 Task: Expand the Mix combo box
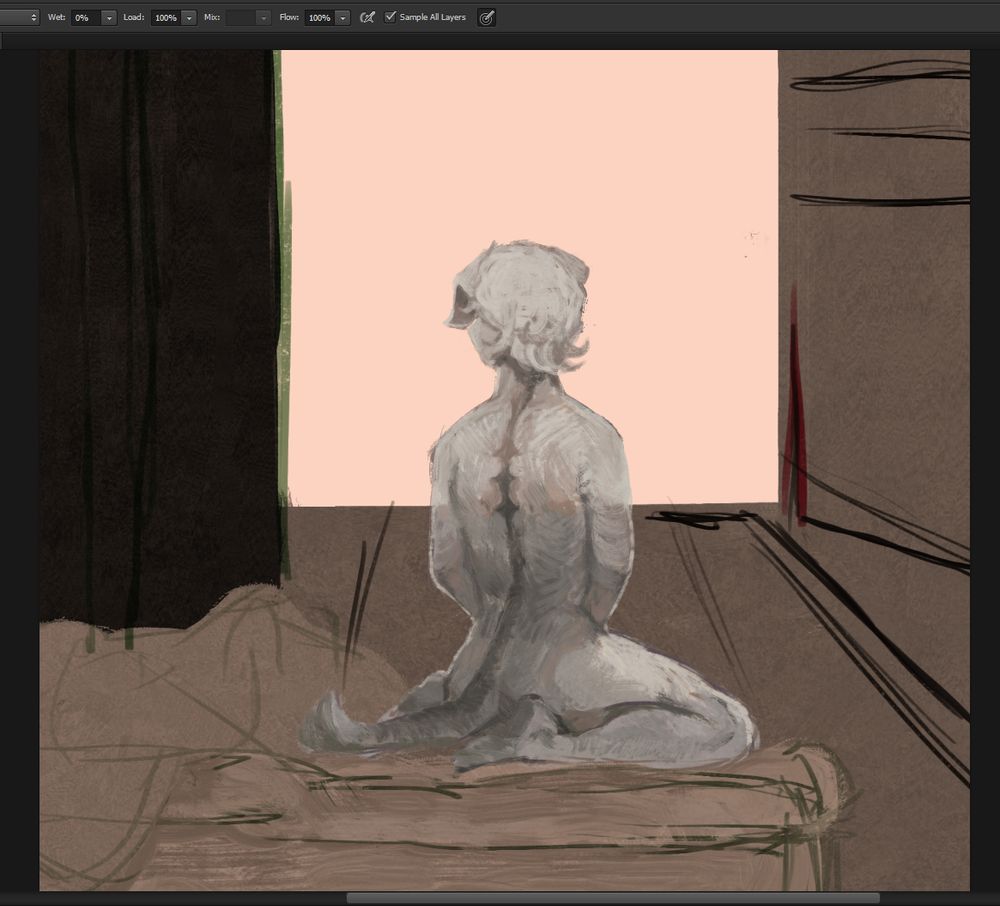pos(263,17)
